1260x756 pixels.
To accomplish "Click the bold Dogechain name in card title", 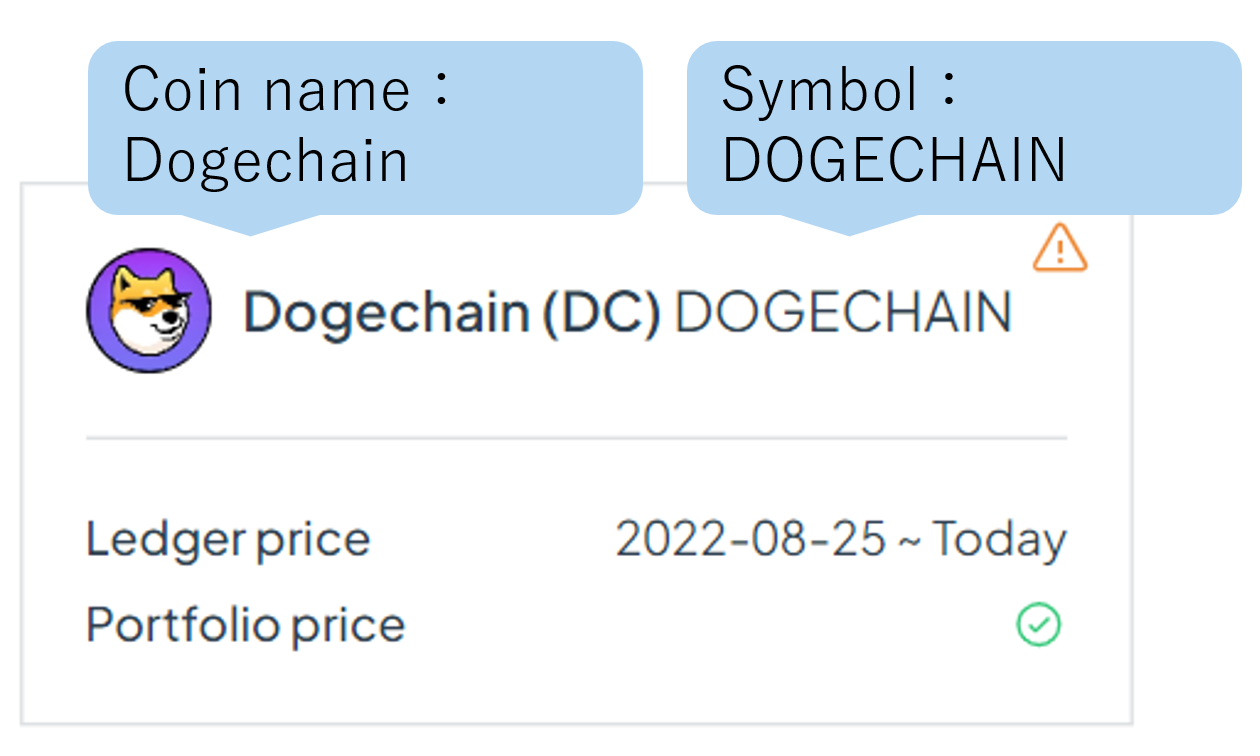I will click(x=386, y=312).
